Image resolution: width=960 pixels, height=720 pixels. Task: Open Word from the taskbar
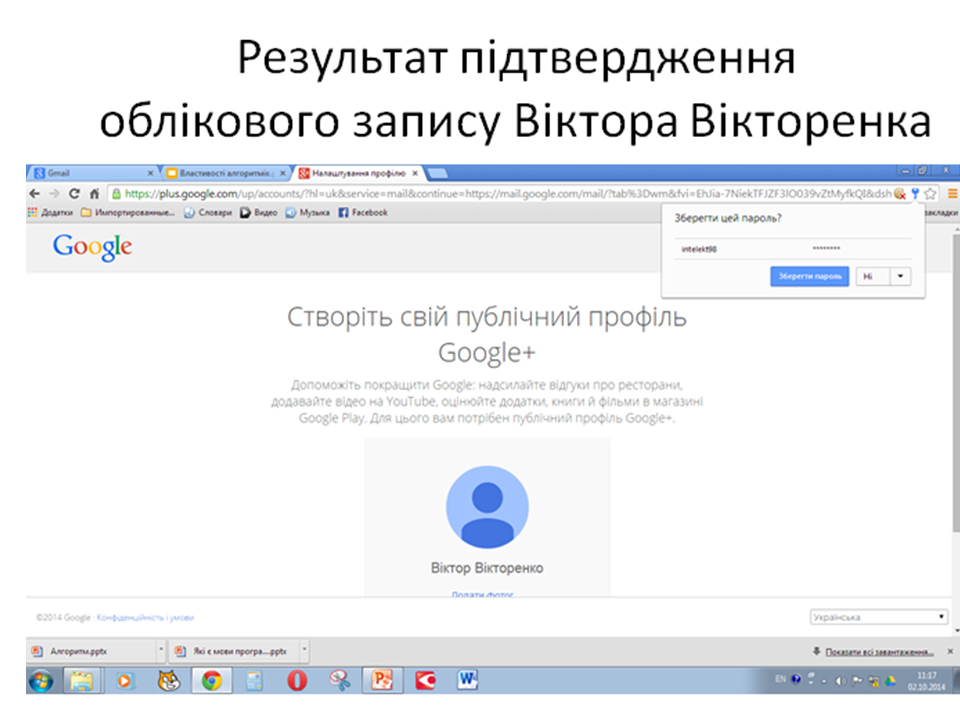coord(468,681)
